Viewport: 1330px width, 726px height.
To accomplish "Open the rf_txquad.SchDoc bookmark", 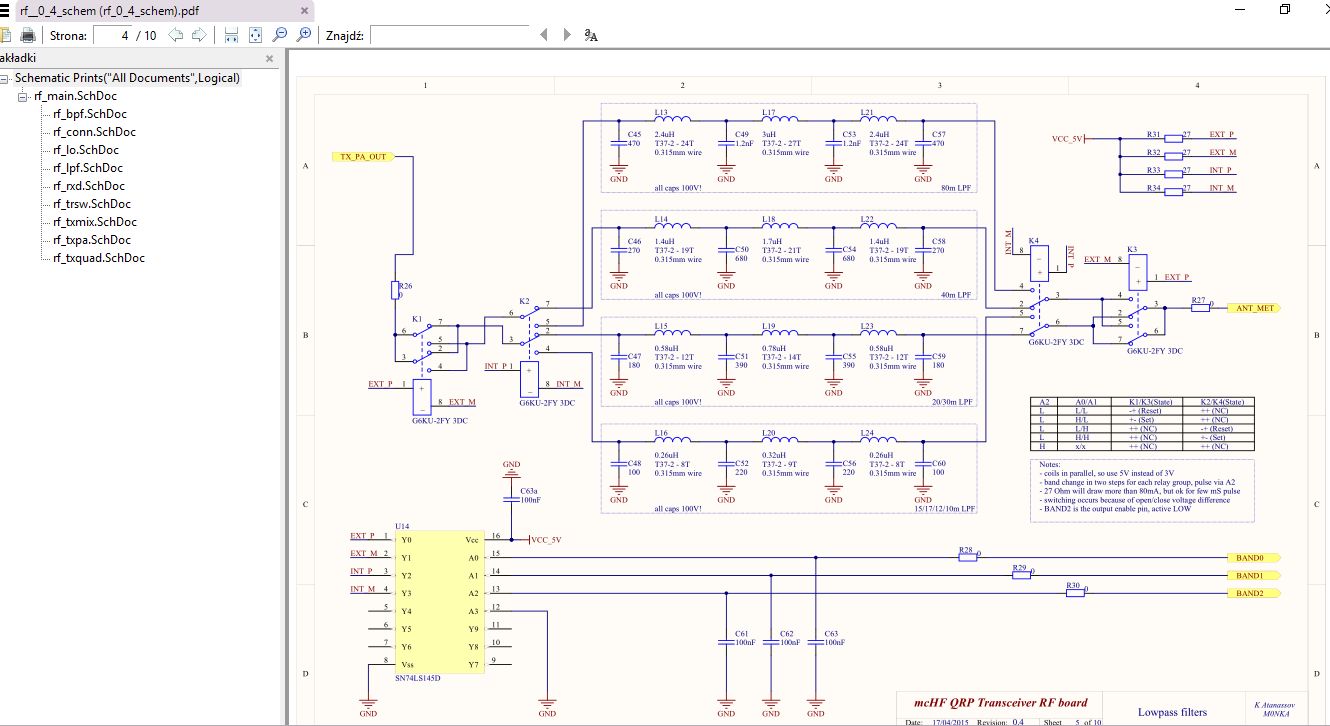I will (x=98, y=258).
